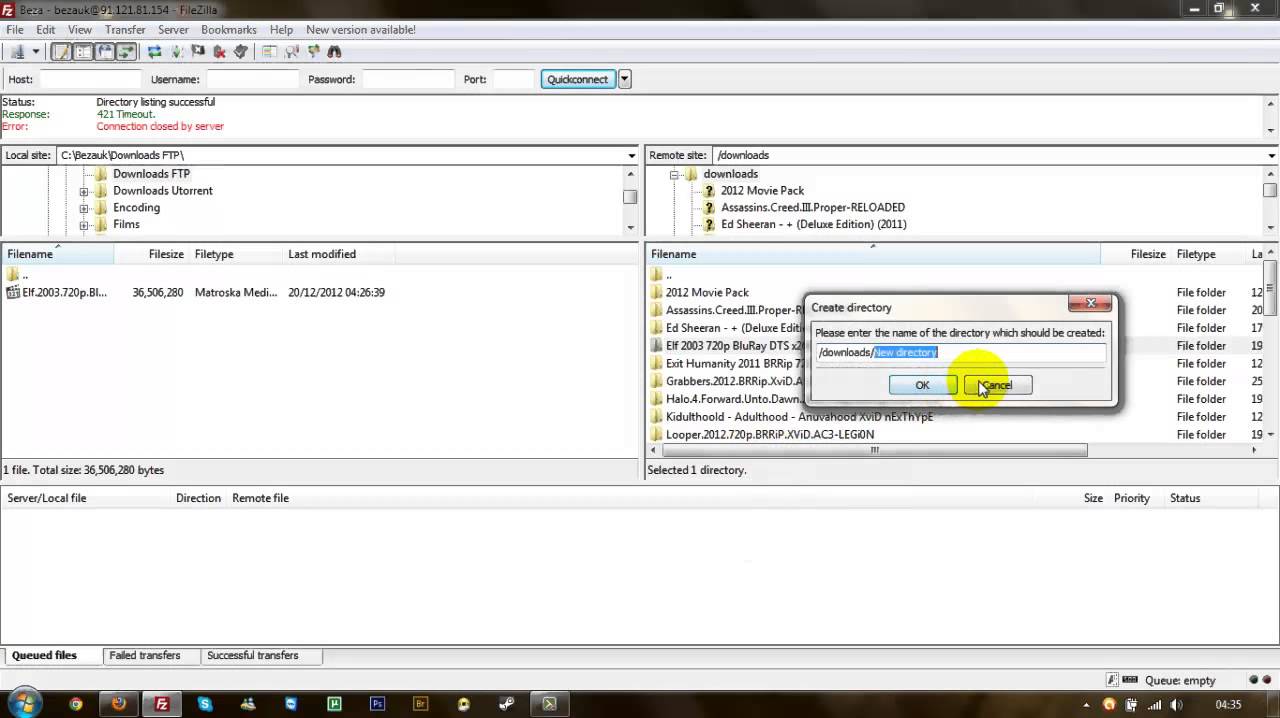
Task: Open Photoshop from the taskbar
Action: pos(377,704)
